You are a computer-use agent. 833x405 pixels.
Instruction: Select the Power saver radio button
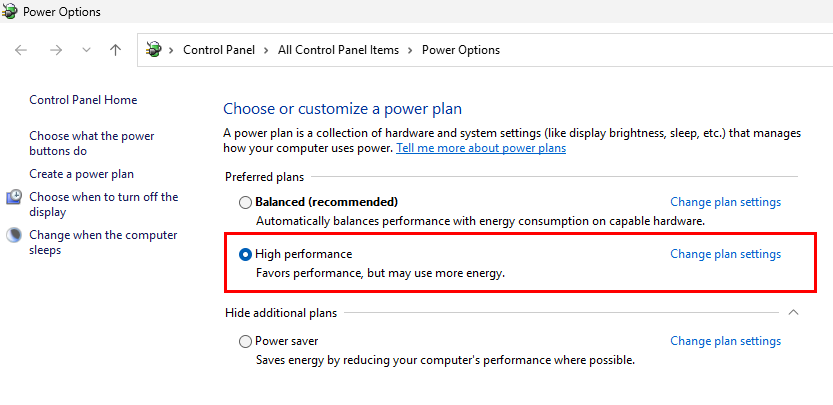(245, 341)
